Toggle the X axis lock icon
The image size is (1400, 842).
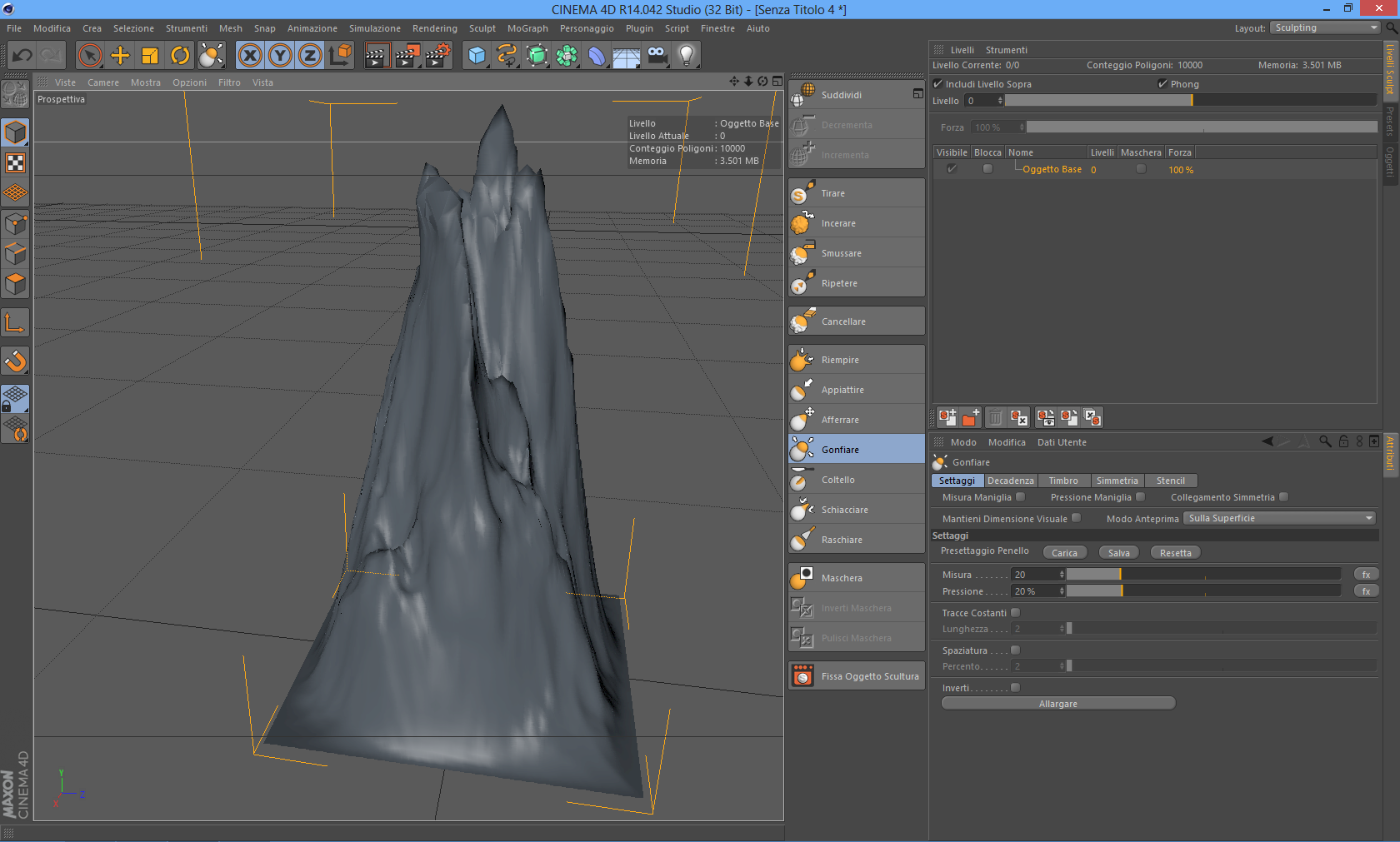coord(249,56)
